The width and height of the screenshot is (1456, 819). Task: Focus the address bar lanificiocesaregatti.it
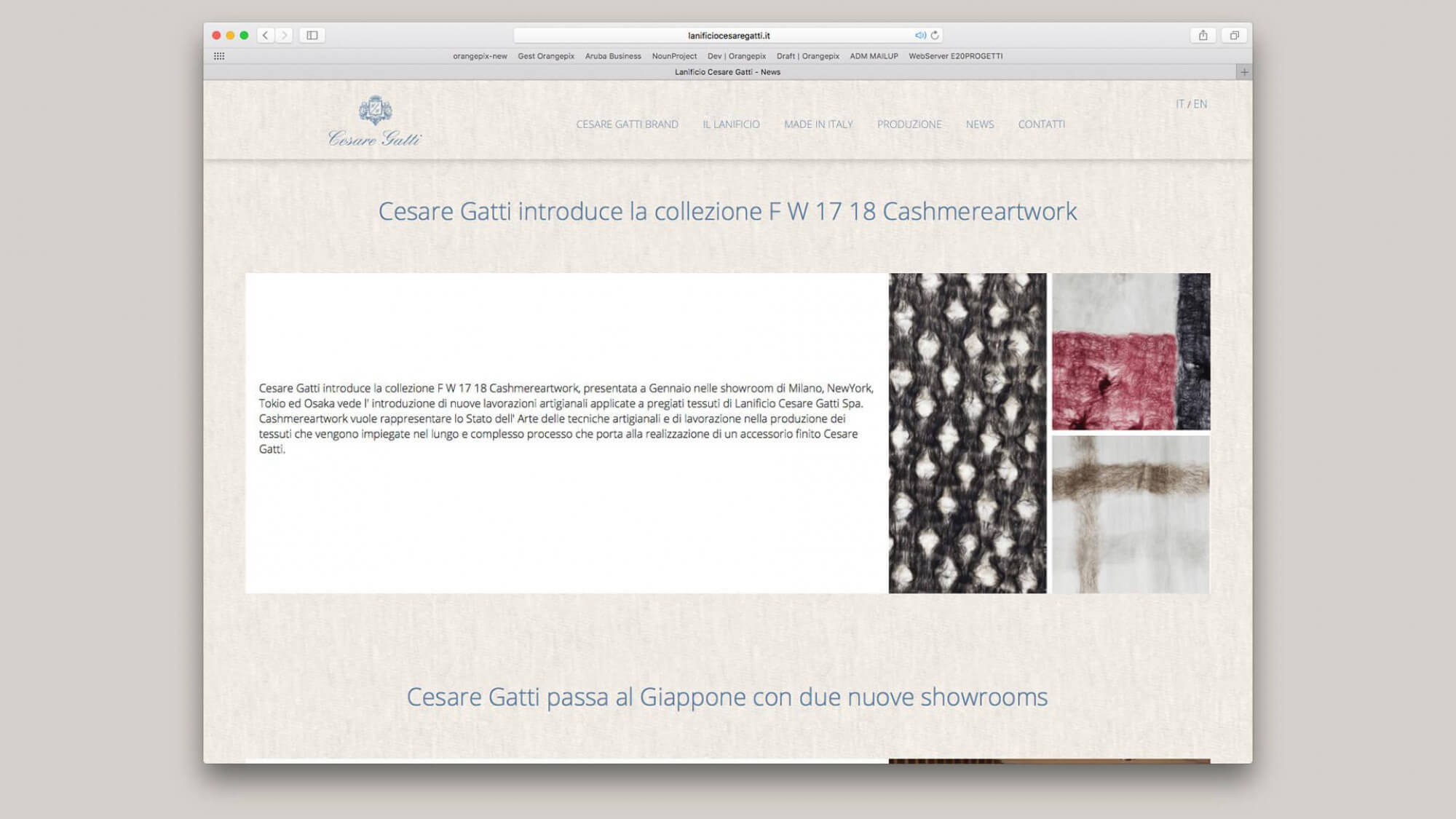729,35
